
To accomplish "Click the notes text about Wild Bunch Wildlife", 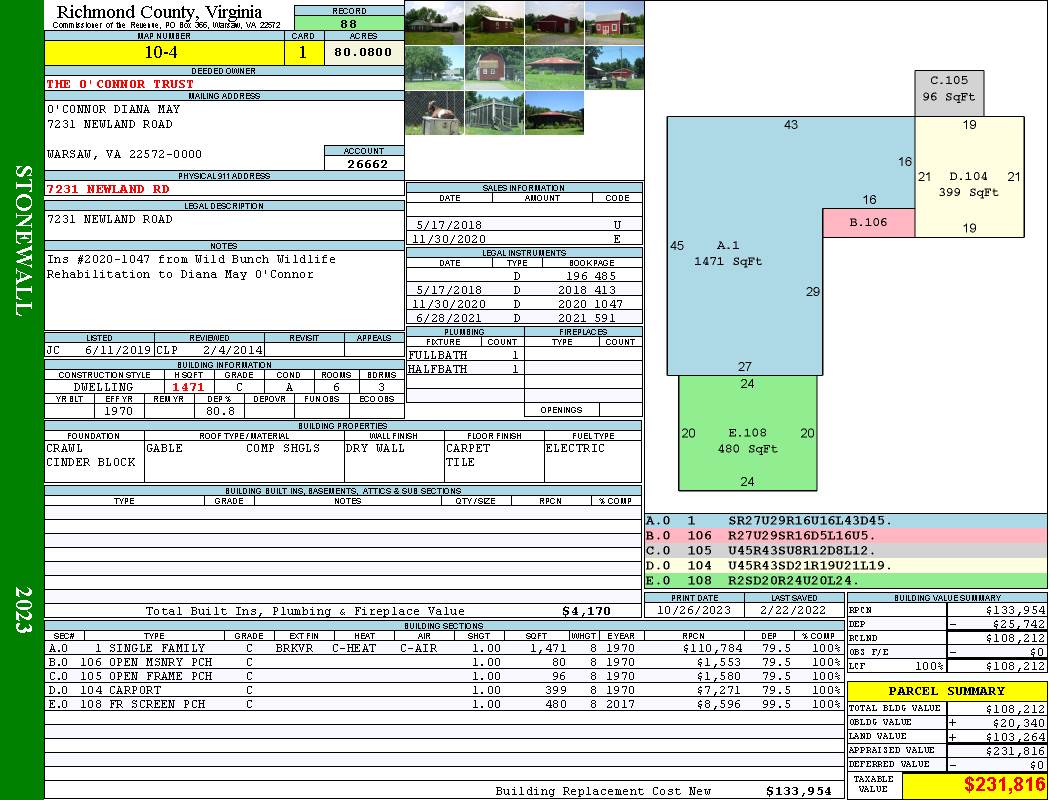I will pos(191,266).
